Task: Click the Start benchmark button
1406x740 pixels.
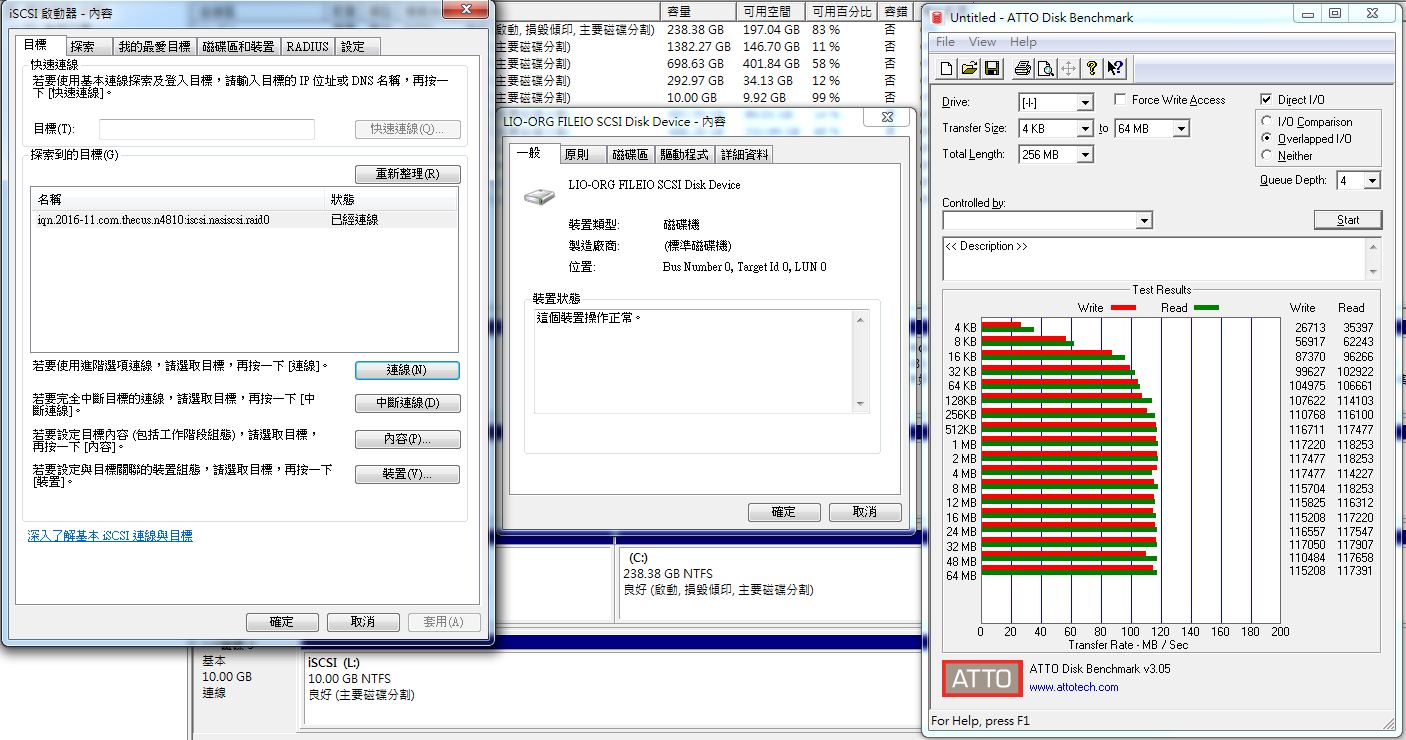Action: click(x=1348, y=220)
